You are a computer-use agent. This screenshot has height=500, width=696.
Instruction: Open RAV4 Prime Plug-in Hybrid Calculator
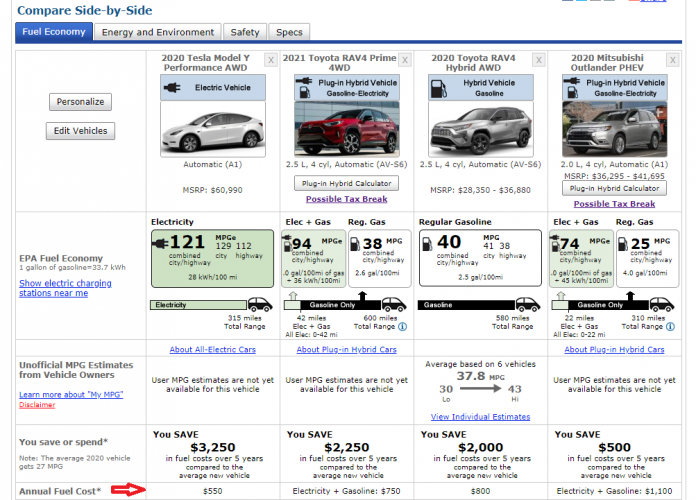click(x=346, y=183)
